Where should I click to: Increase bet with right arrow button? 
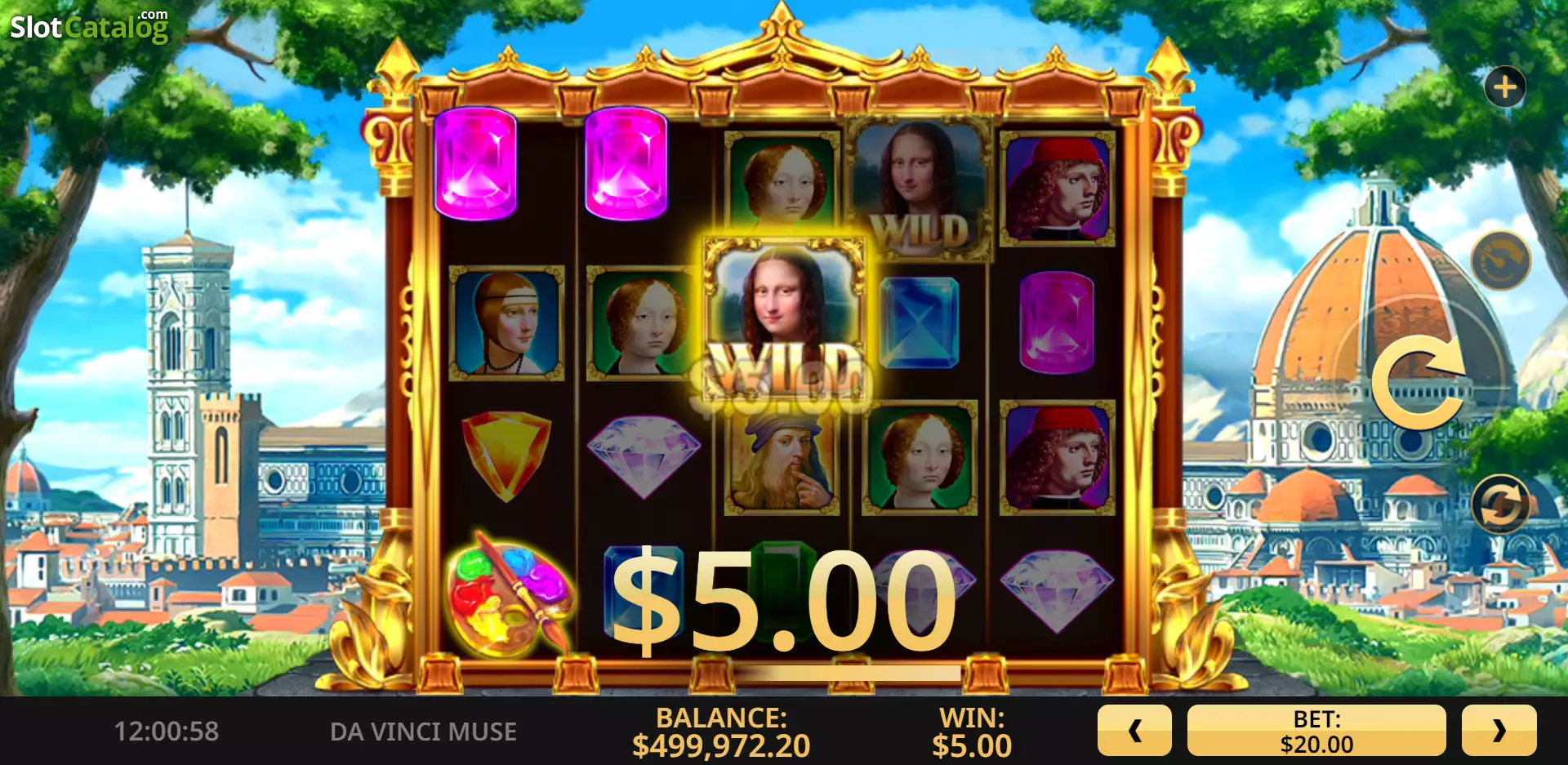(x=1499, y=731)
